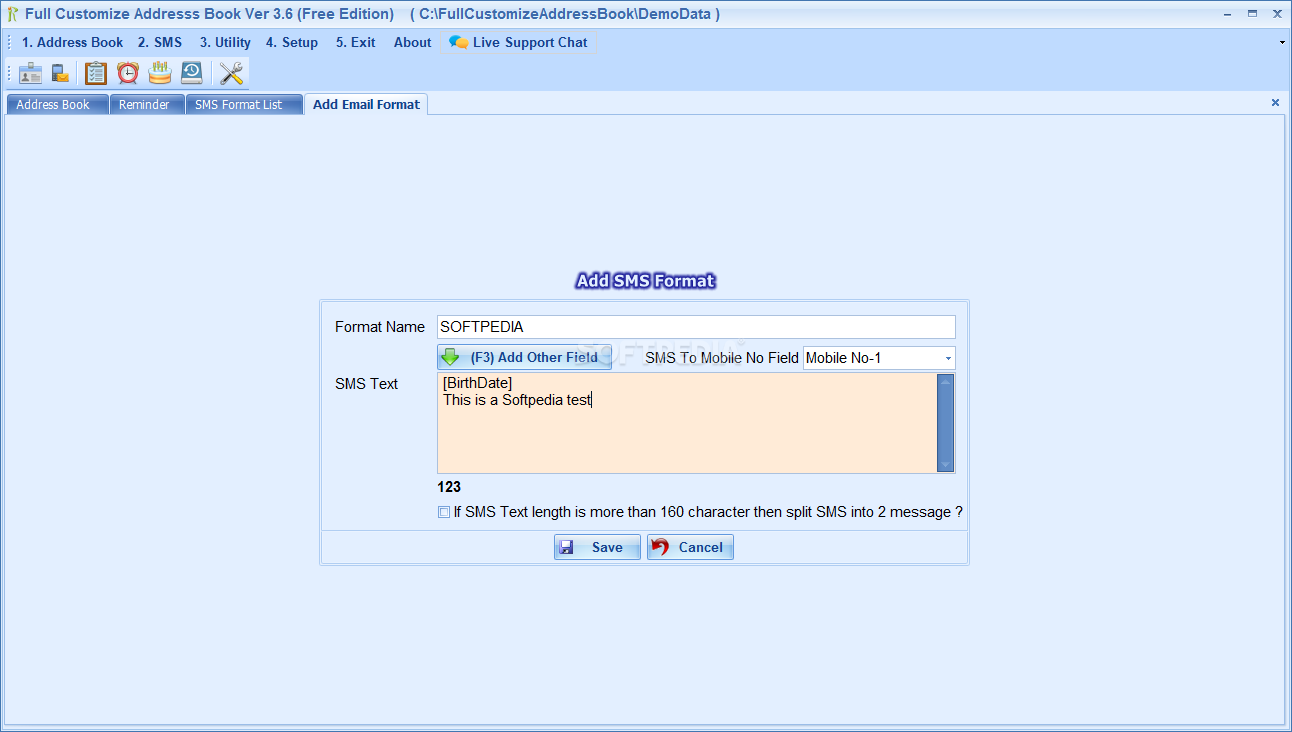Minimize the application window
The image size is (1292, 732).
point(1228,13)
